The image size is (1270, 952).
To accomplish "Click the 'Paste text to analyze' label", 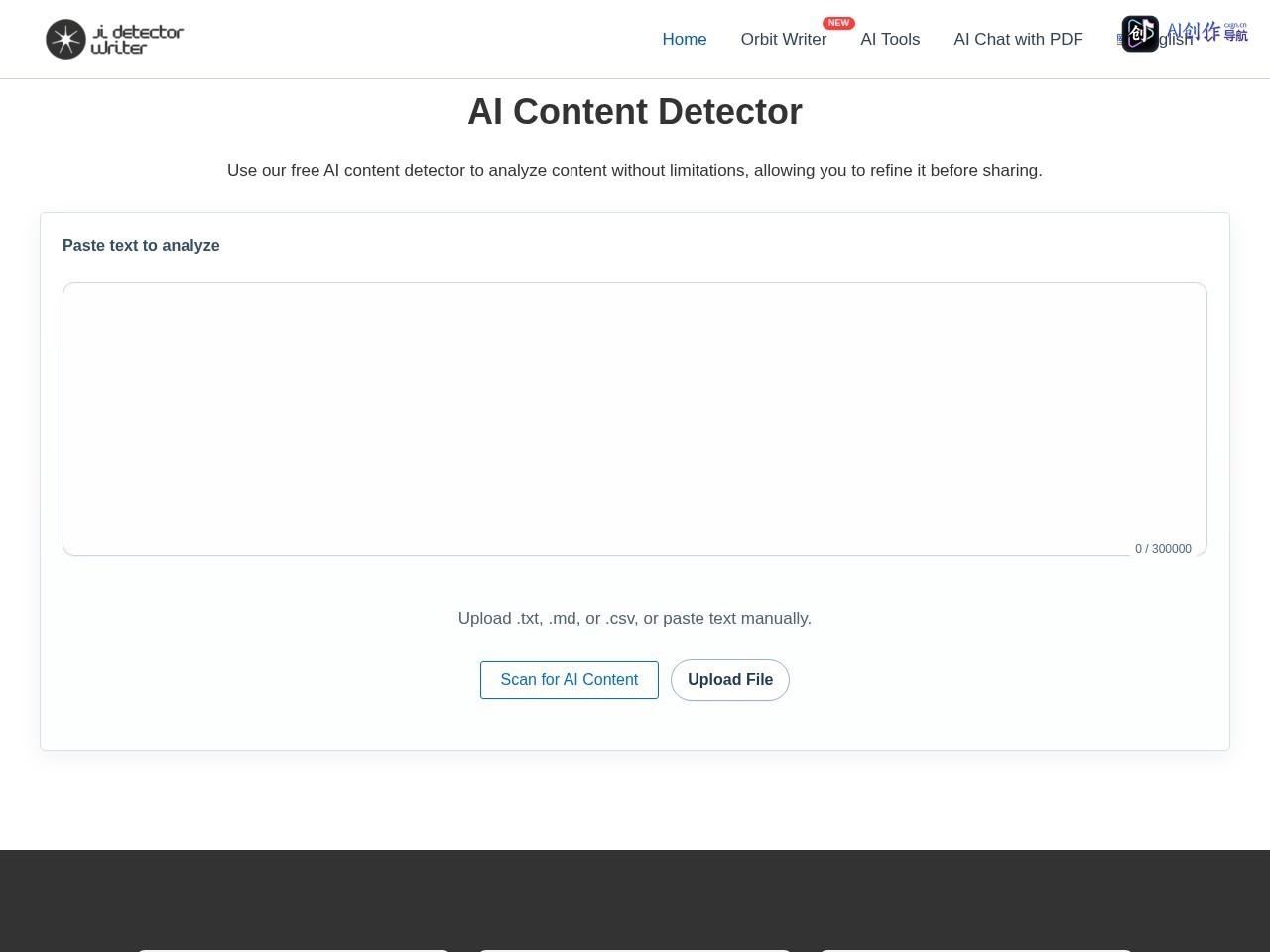I will tap(141, 245).
